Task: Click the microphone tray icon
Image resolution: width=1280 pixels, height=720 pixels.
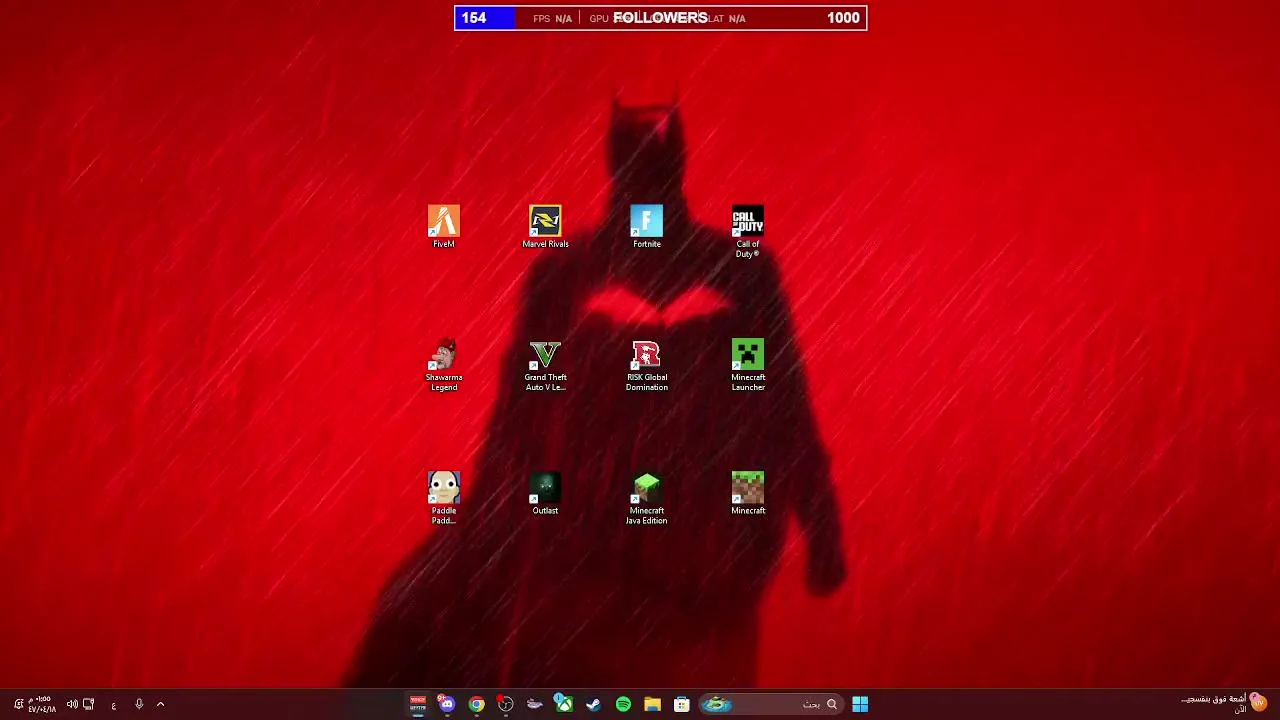Action: [139, 704]
